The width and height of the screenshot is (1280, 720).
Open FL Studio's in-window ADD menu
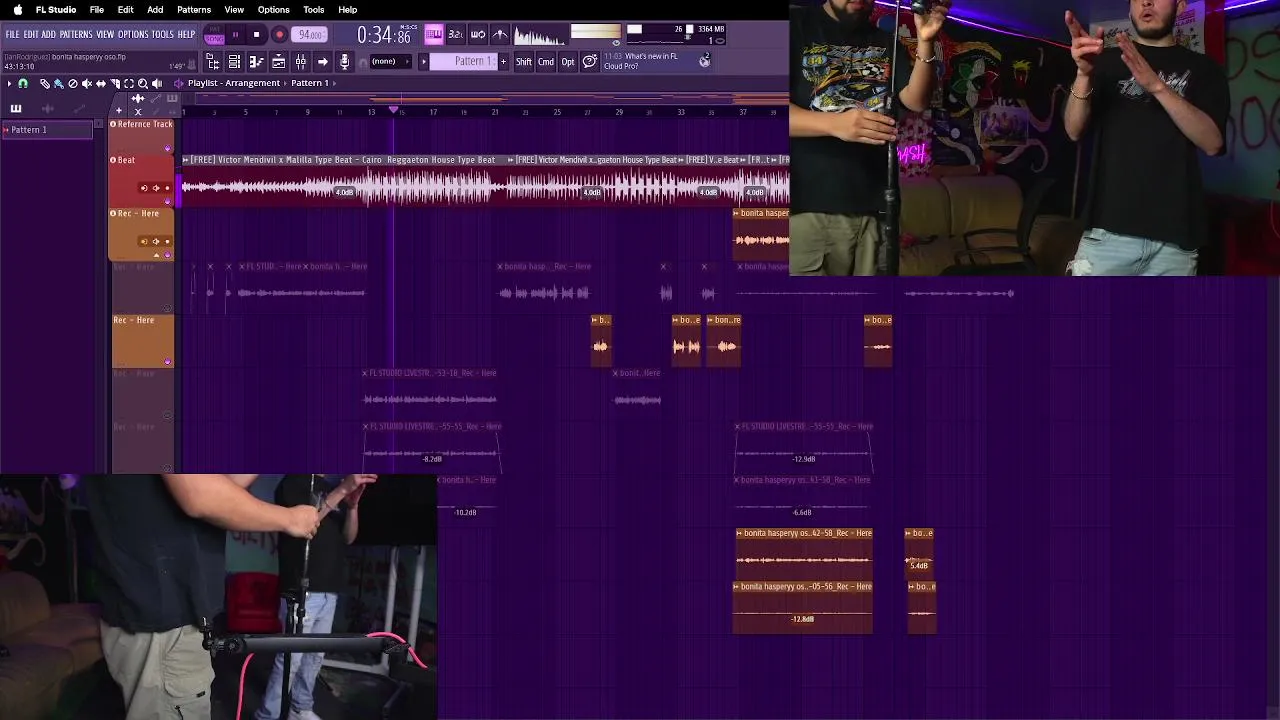pyautogui.click(x=48, y=35)
